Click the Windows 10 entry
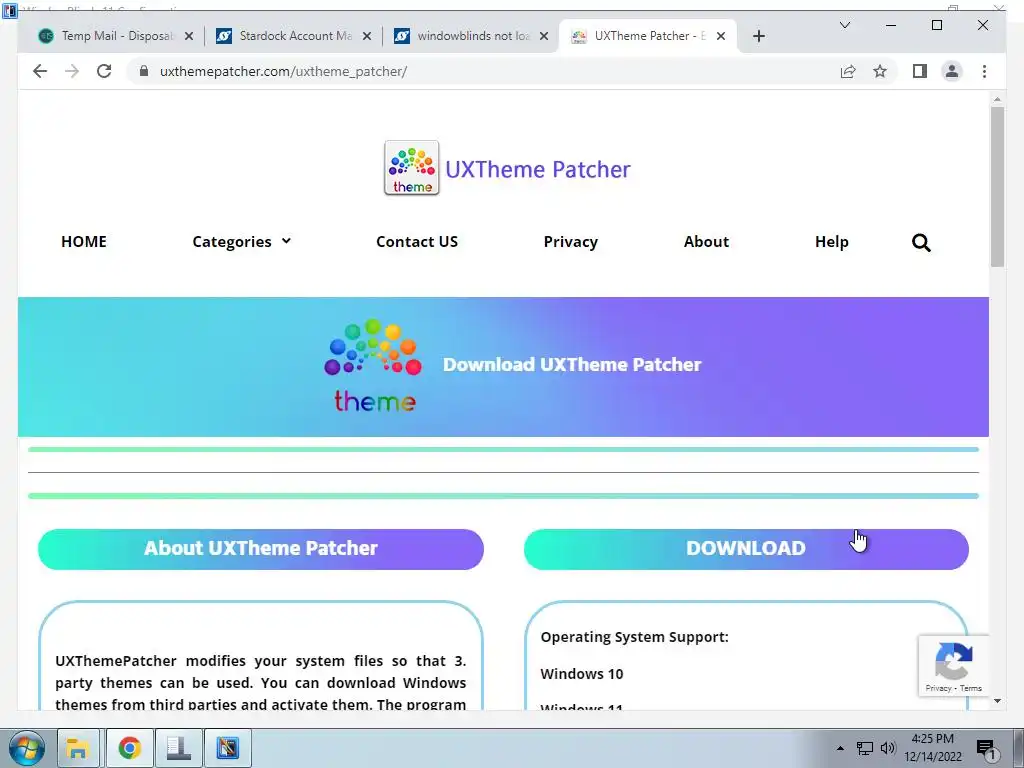The height and width of the screenshot is (768, 1024). coord(582,674)
